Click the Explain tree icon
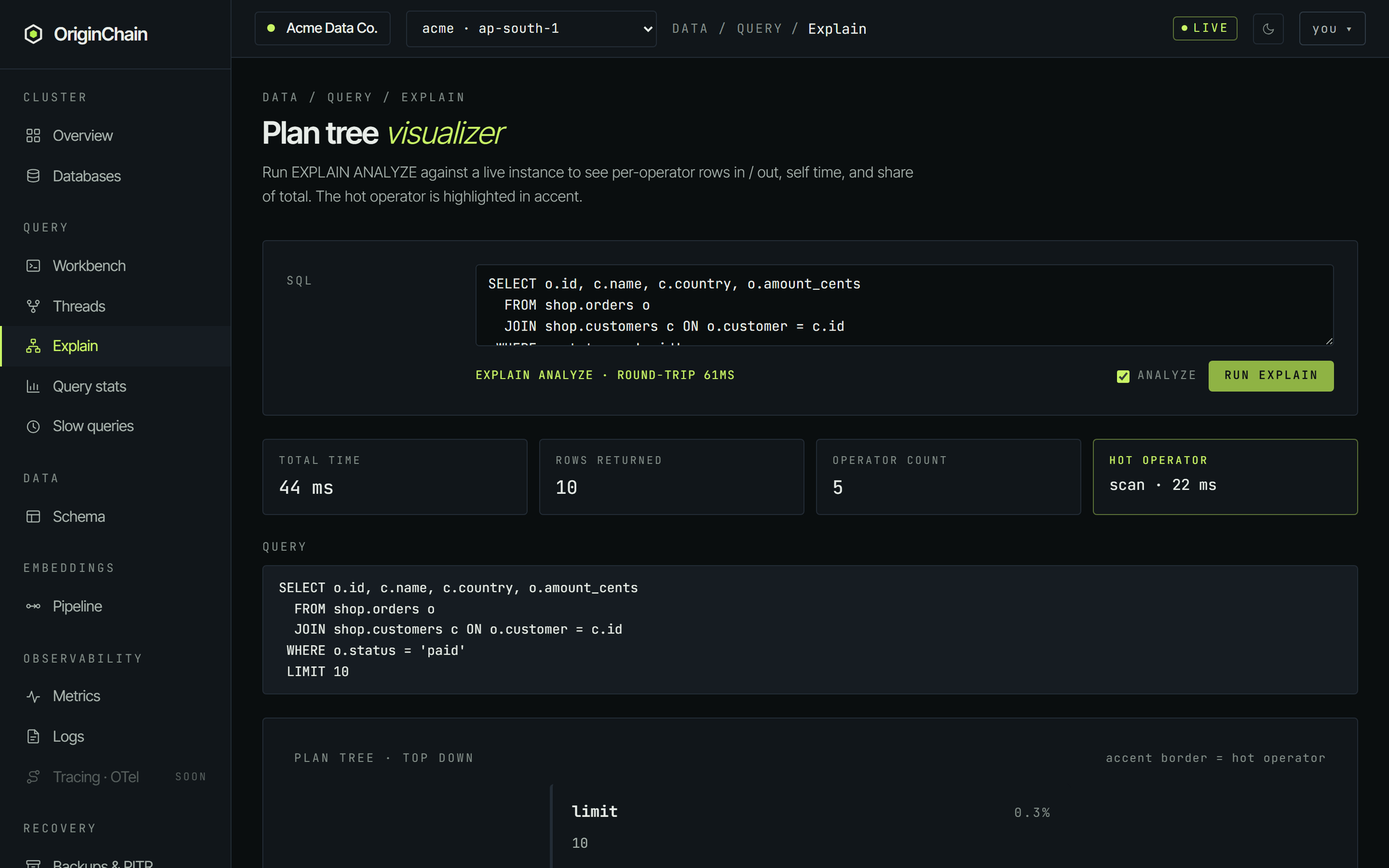The image size is (1389, 868). 33,346
